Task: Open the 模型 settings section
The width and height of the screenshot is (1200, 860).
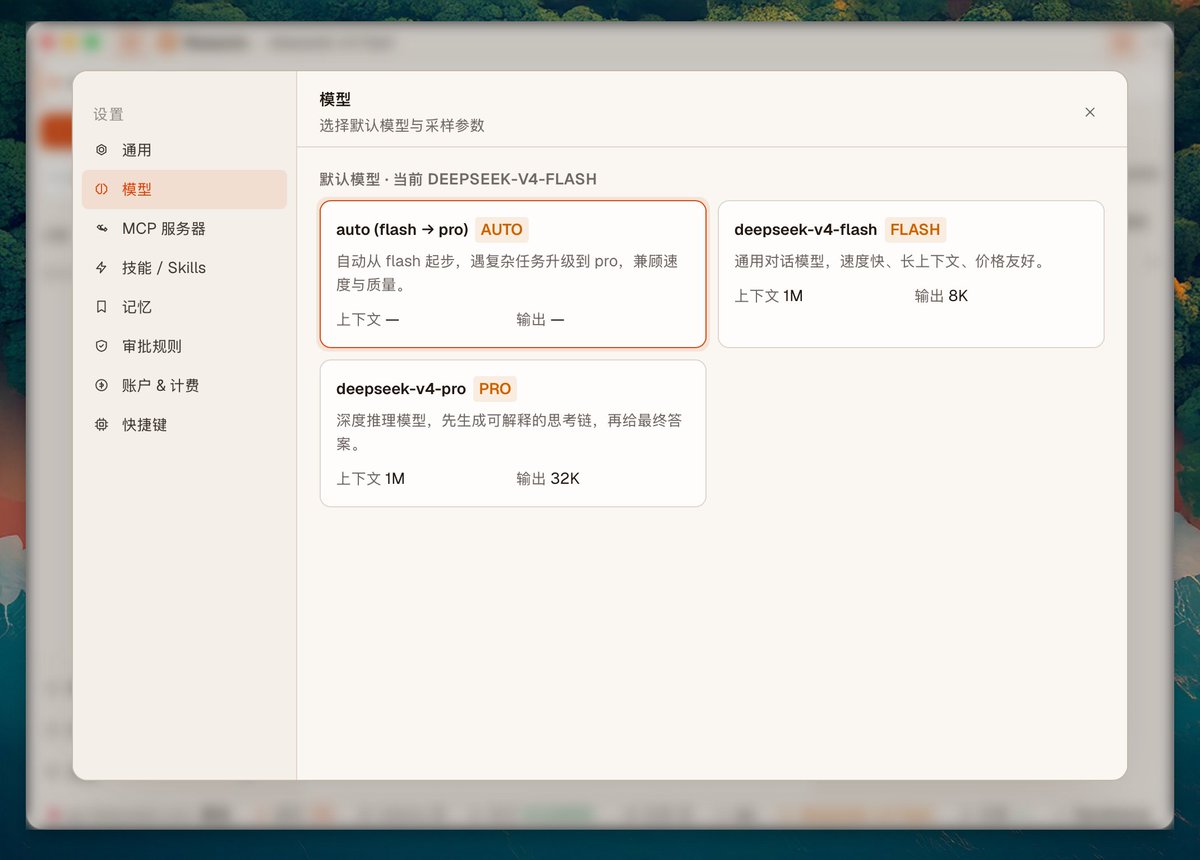Action: pyautogui.click(x=184, y=189)
